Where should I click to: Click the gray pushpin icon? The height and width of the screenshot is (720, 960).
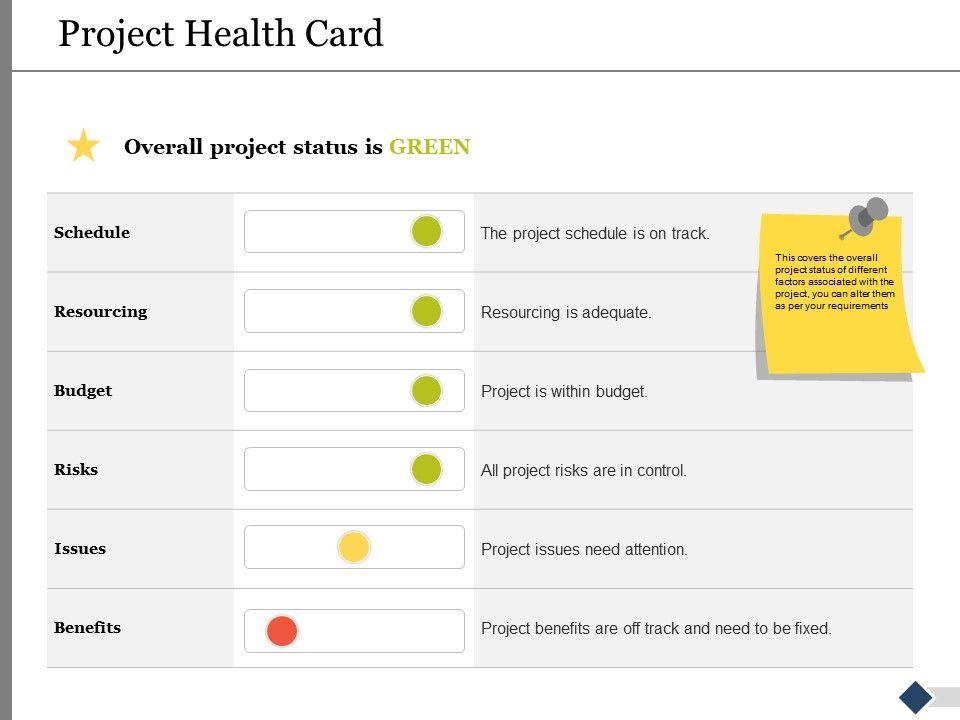[x=866, y=216]
